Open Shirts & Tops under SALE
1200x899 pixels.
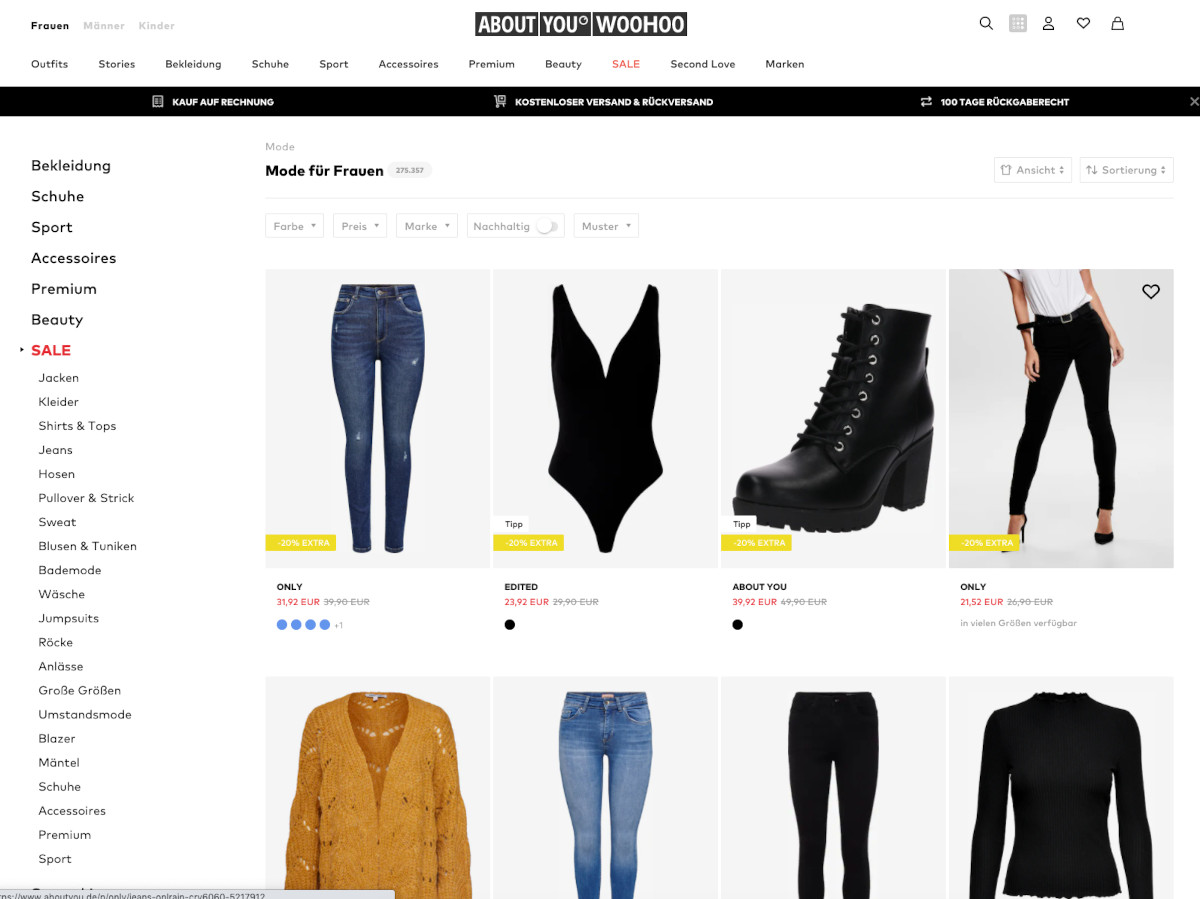point(77,426)
